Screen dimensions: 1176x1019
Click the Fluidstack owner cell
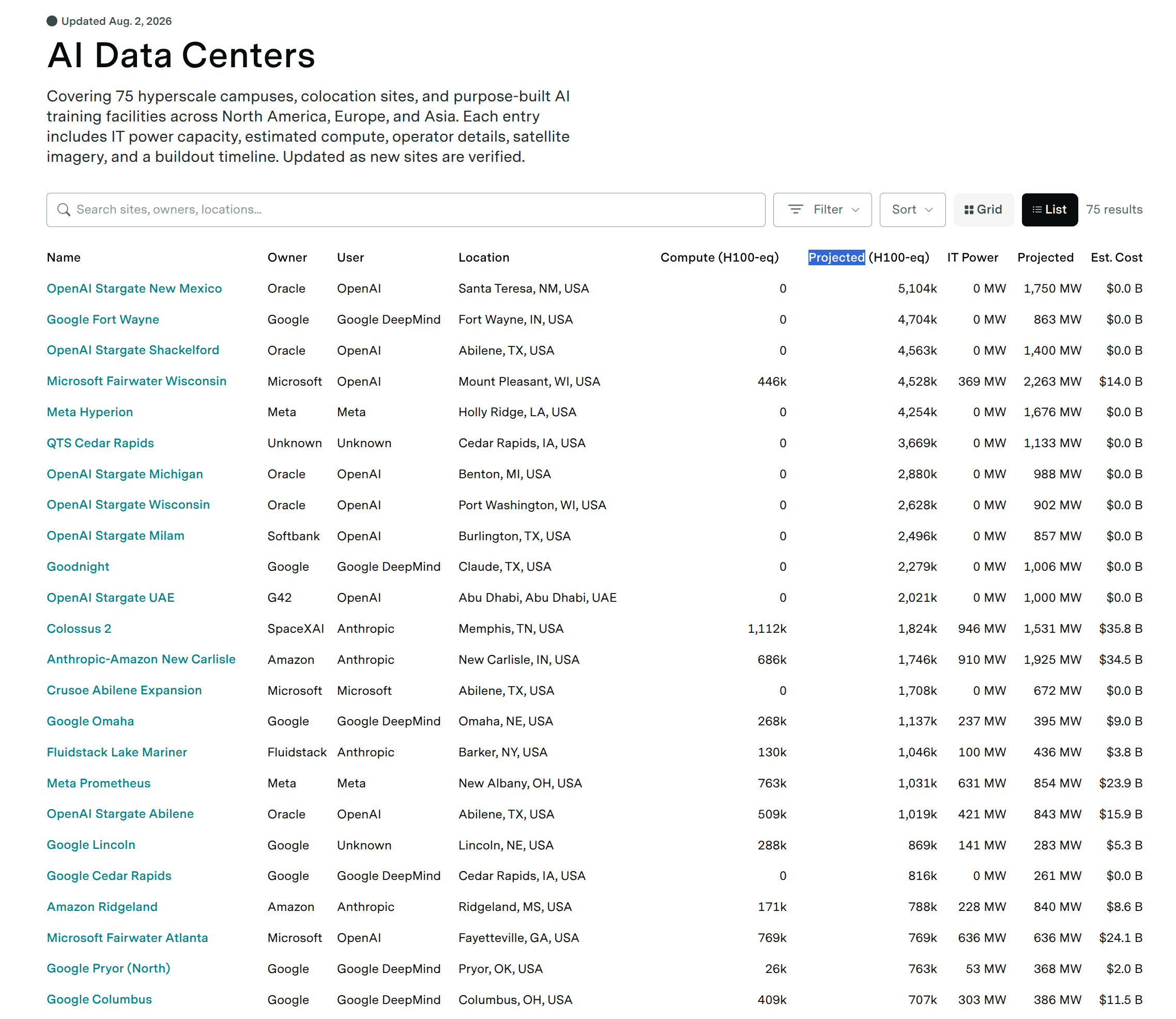tap(297, 753)
